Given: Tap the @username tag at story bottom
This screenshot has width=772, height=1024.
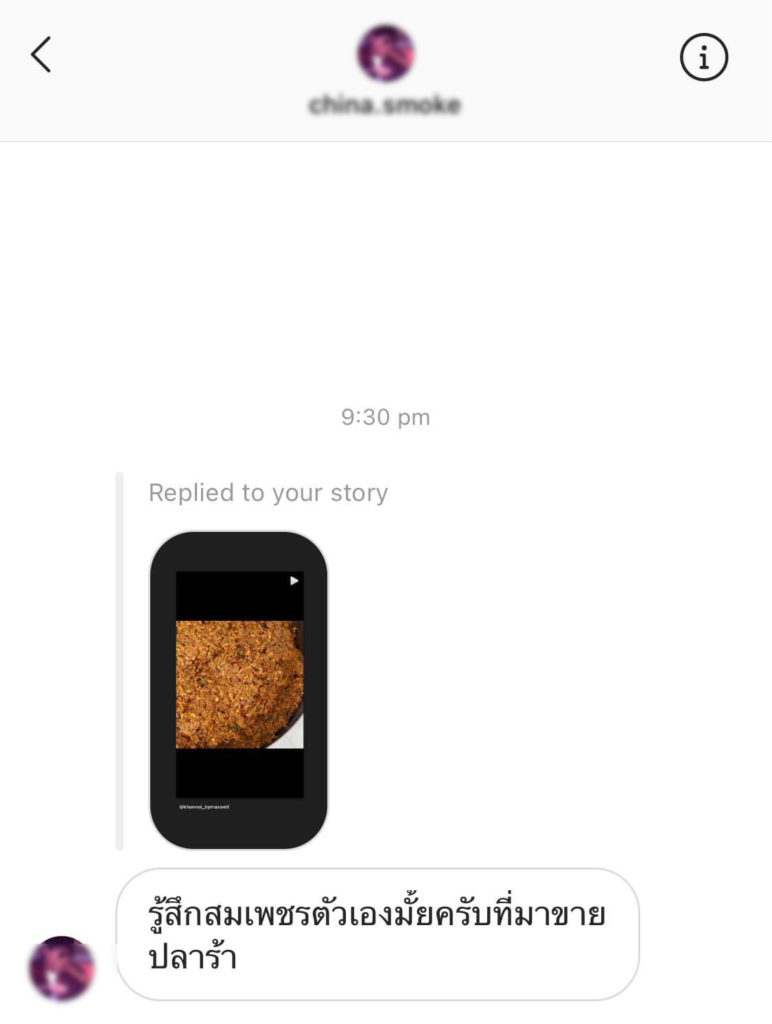Looking at the screenshot, I should tap(204, 807).
